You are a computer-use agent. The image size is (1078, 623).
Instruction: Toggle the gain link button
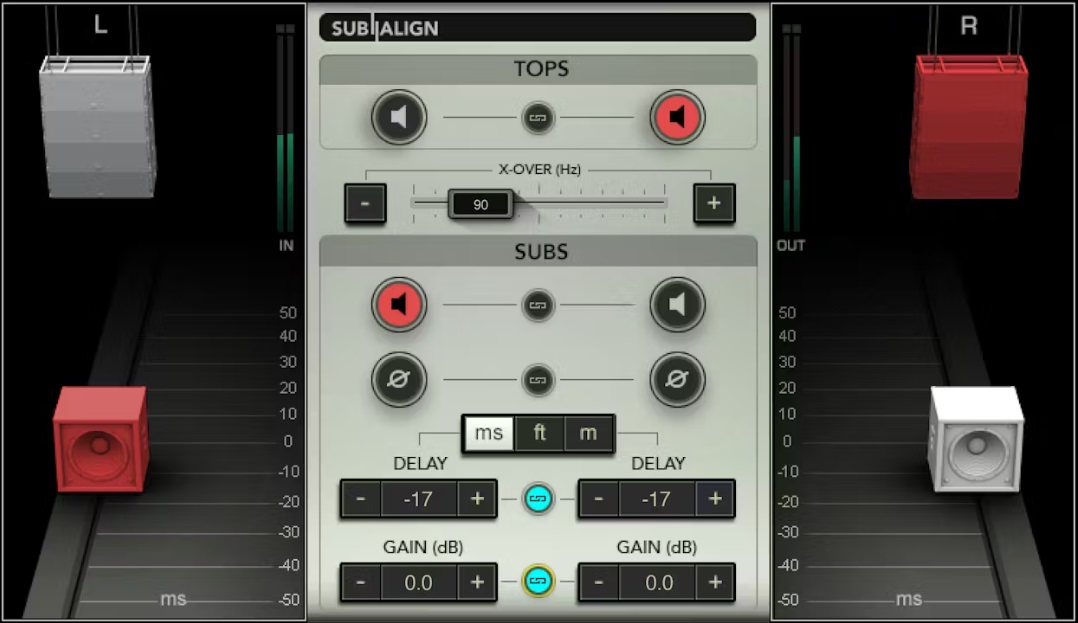(538, 581)
